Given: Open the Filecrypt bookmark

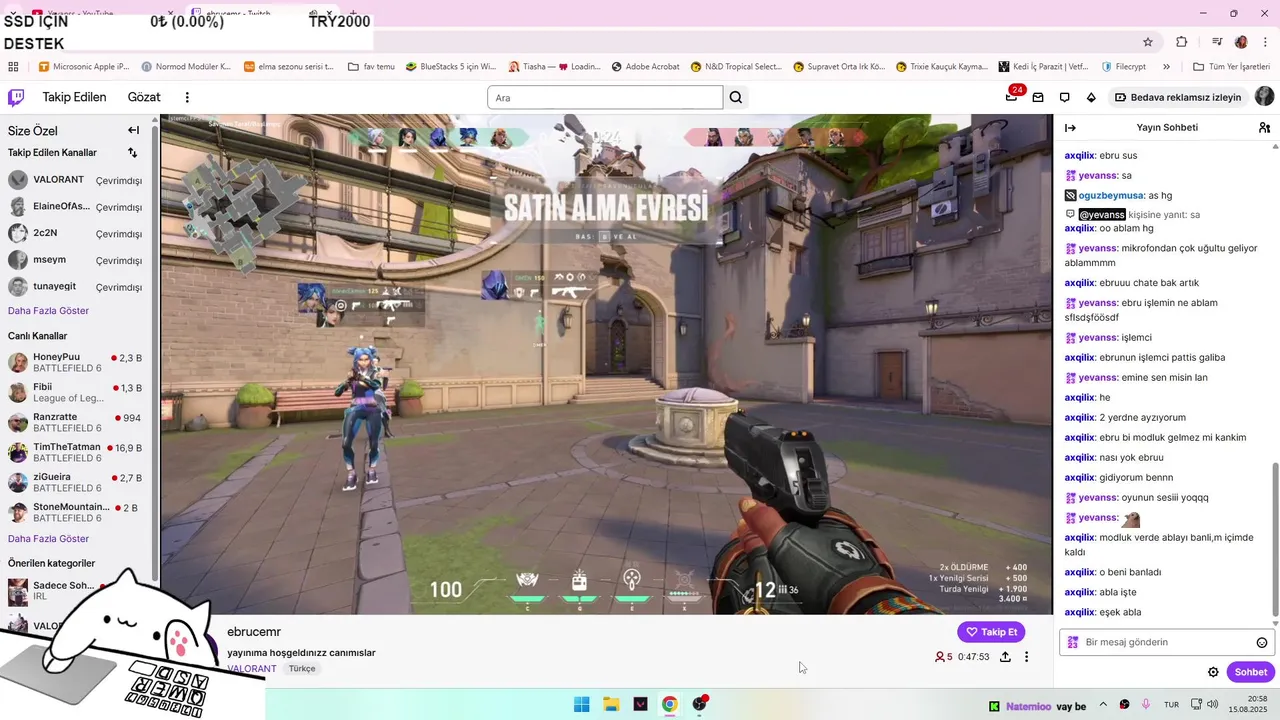Looking at the screenshot, I should (1124, 67).
